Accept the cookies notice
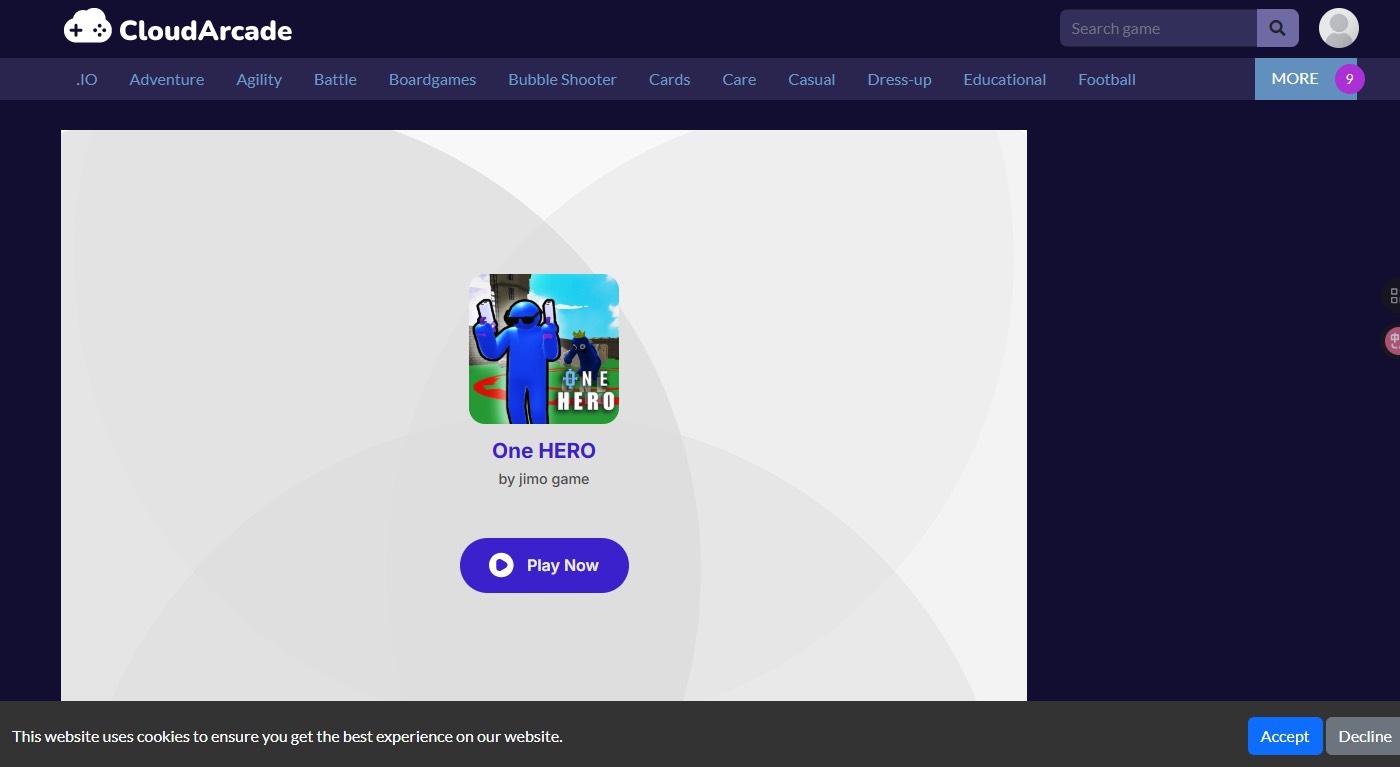The height and width of the screenshot is (767, 1400). point(1284,736)
